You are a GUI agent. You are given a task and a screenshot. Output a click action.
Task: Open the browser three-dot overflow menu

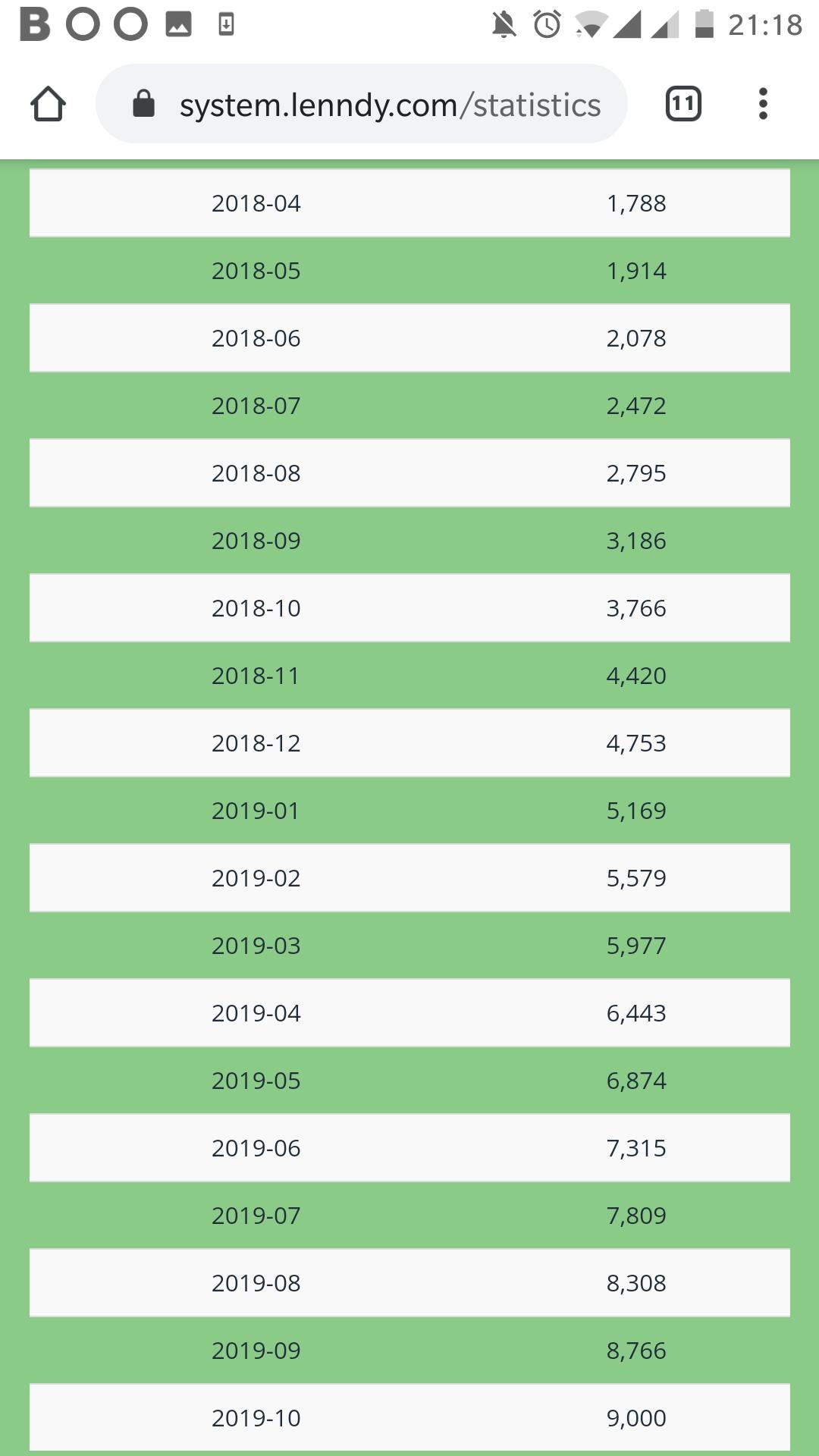click(x=763, y=104)
